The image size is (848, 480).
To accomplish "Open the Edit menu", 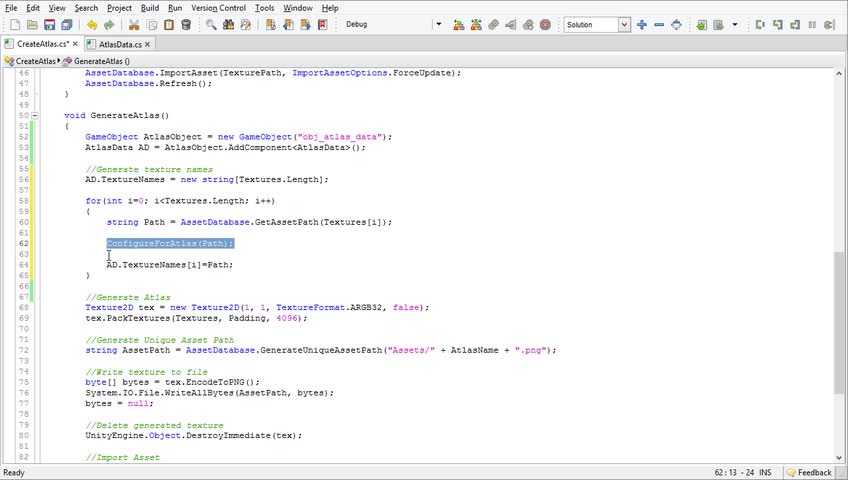I will tap(33, 8).
